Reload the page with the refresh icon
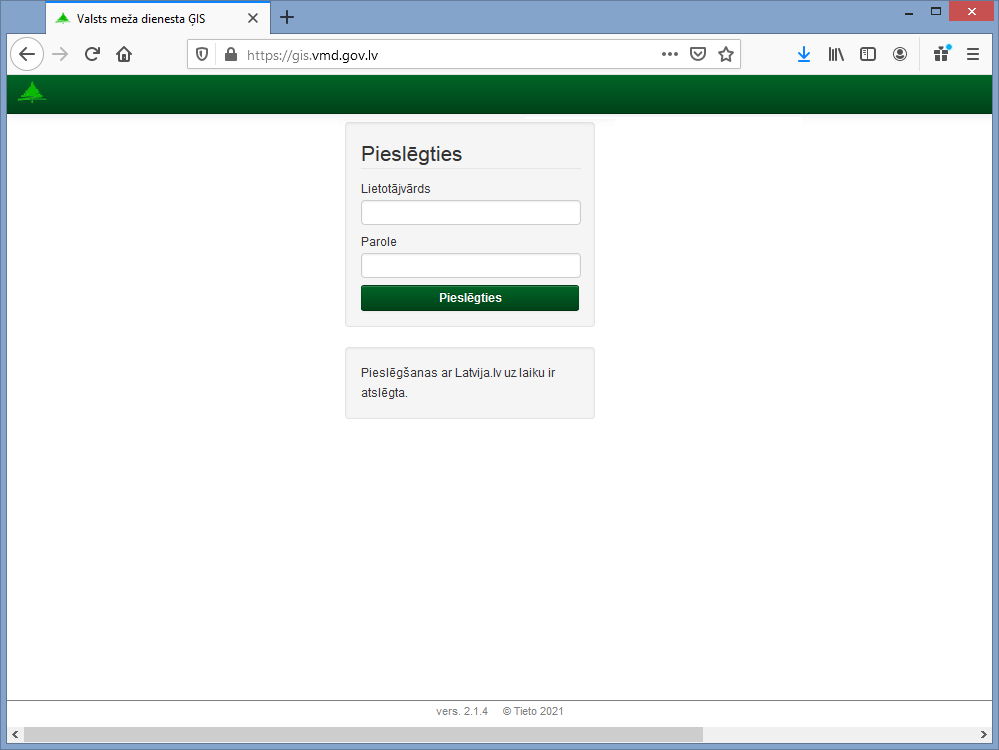The height and width of the screenshot is (750, 999). (92, 55)
